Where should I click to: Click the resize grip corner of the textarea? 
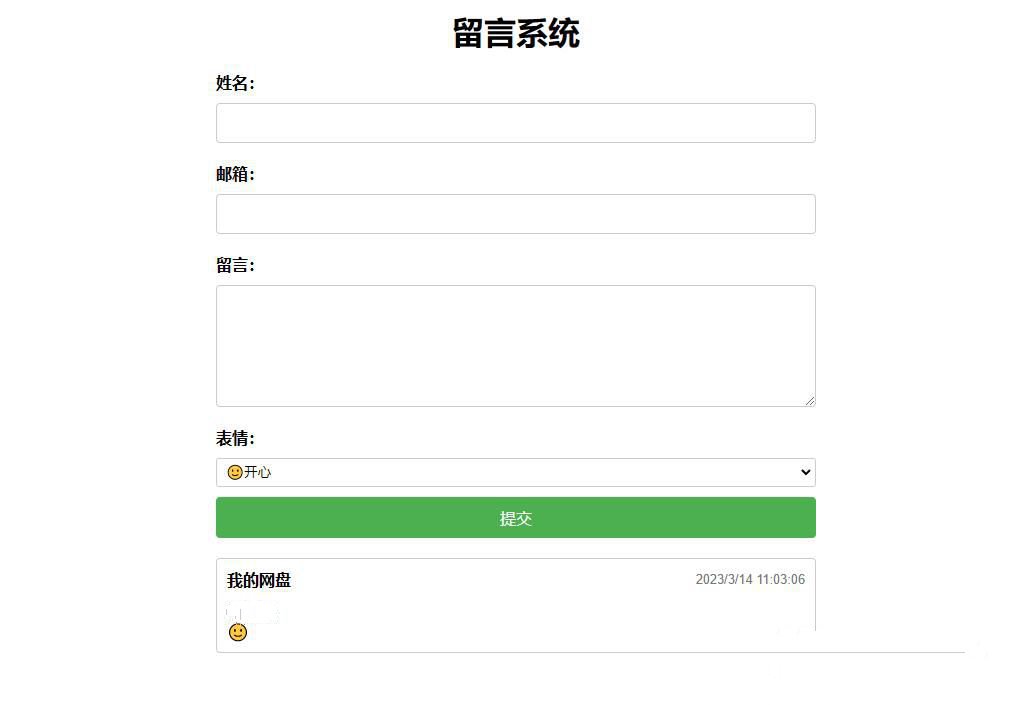pos(810,400)
